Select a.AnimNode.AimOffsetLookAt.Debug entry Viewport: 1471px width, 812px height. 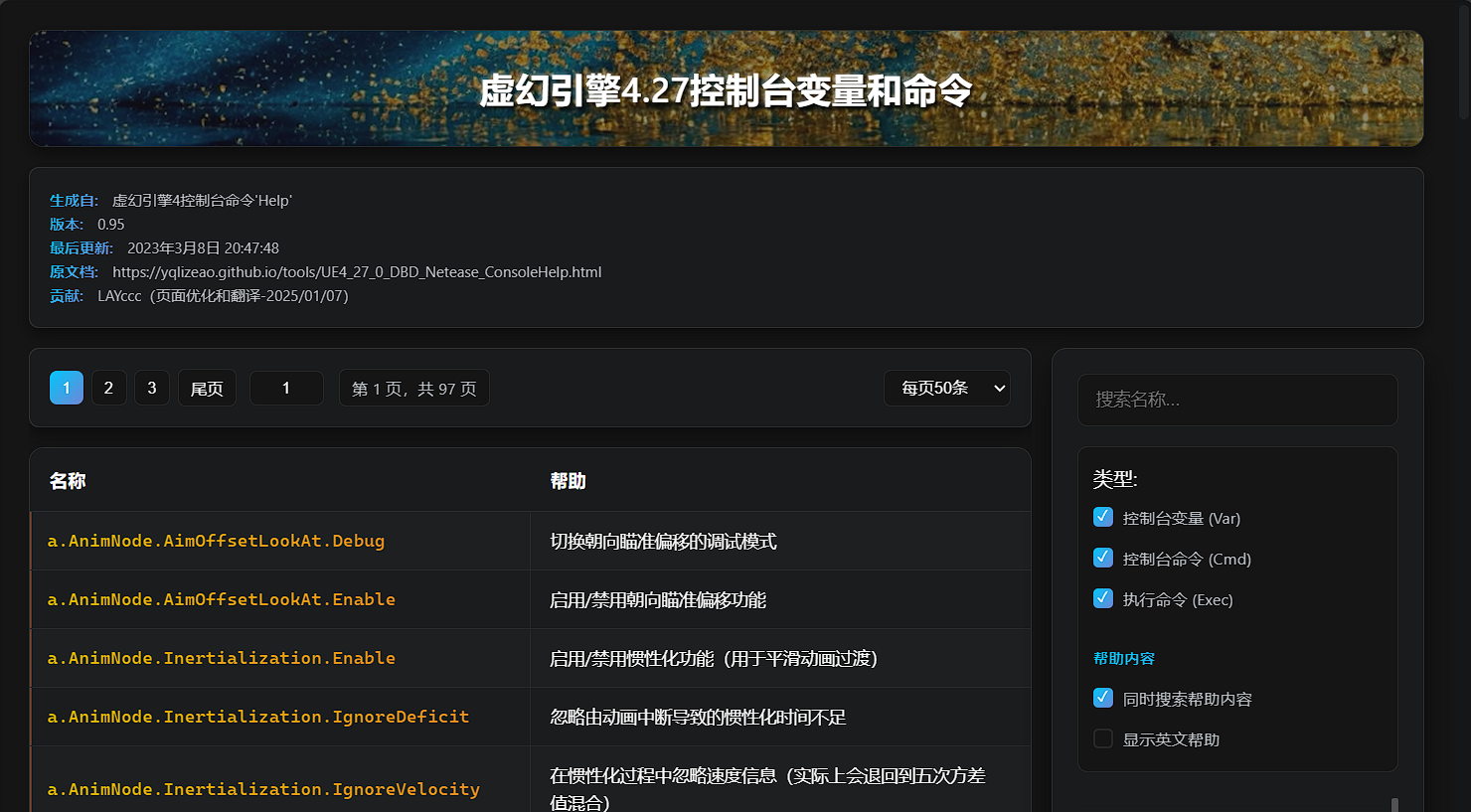215,541
